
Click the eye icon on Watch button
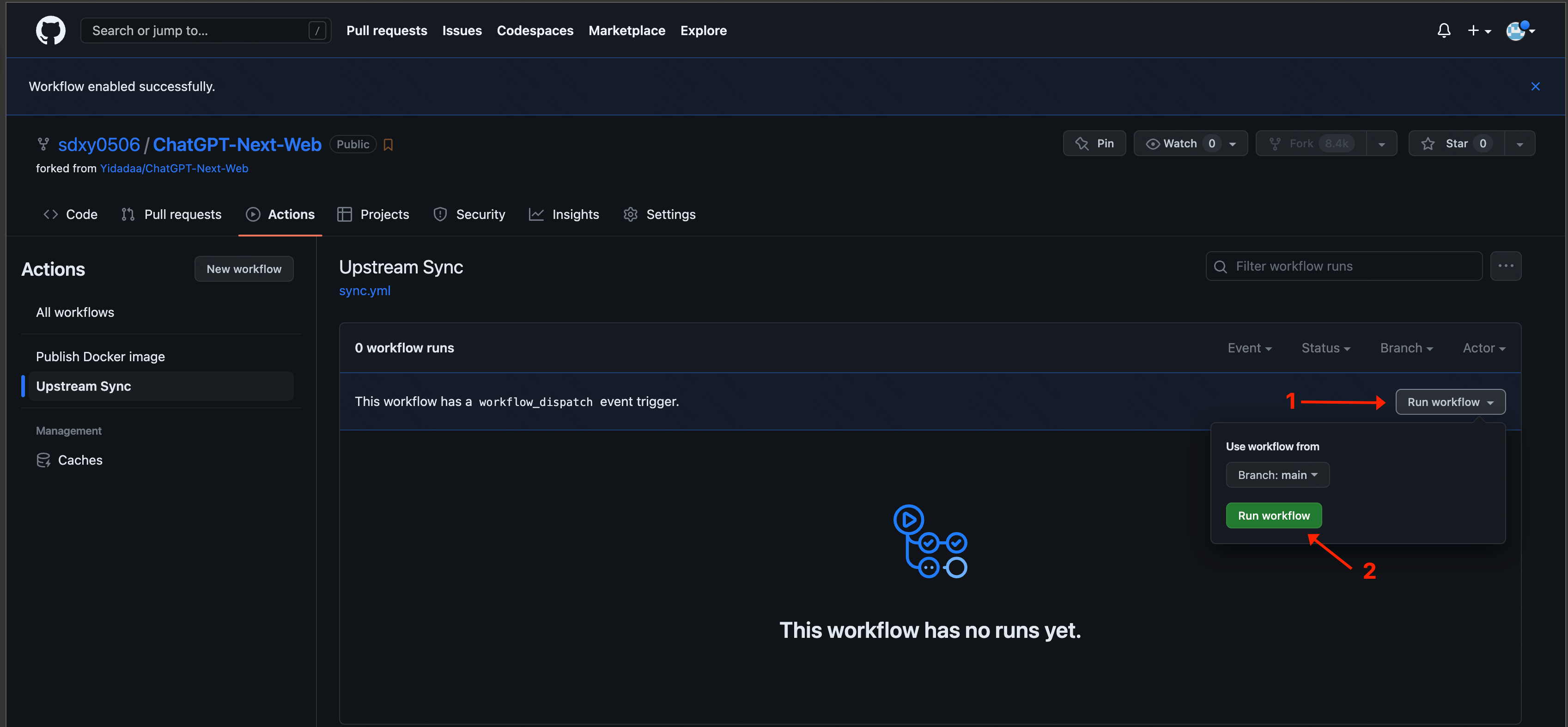point(1152,144)
